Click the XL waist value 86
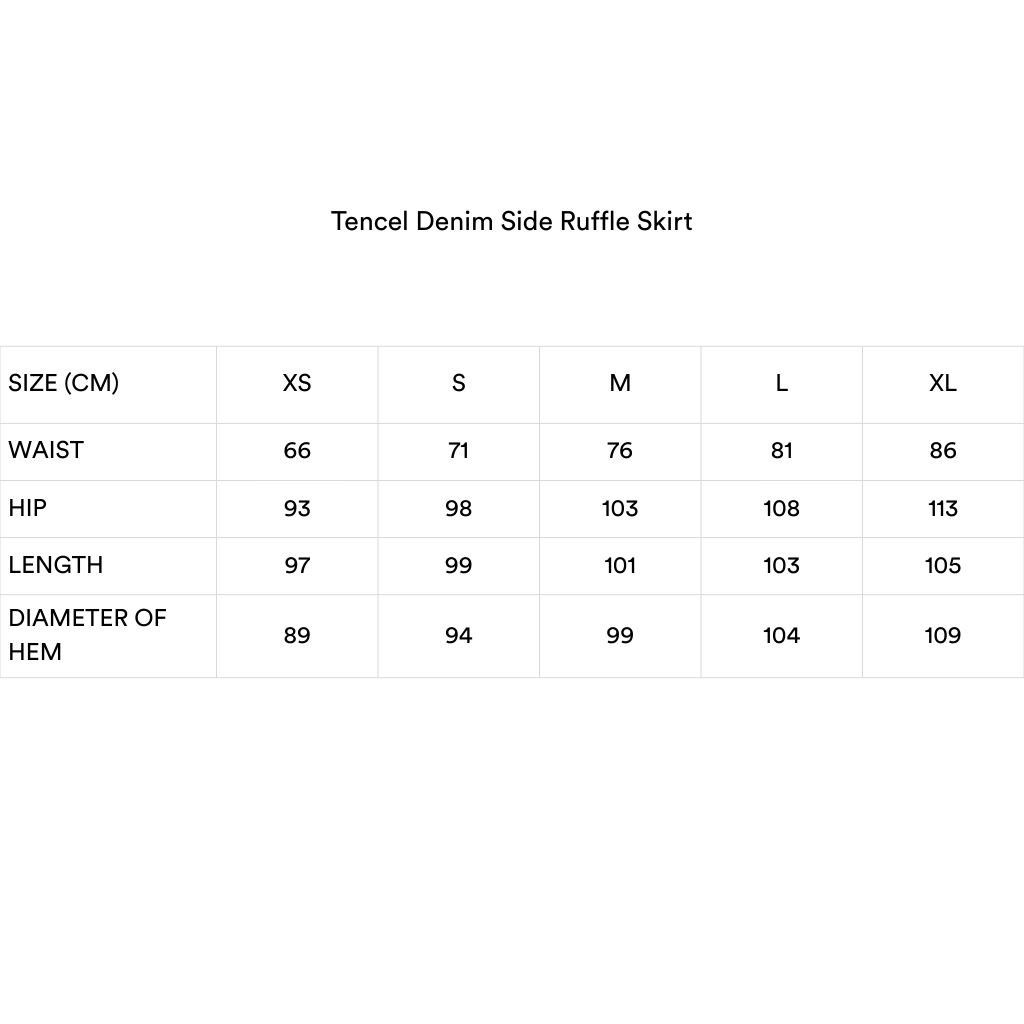 [942, 451]
